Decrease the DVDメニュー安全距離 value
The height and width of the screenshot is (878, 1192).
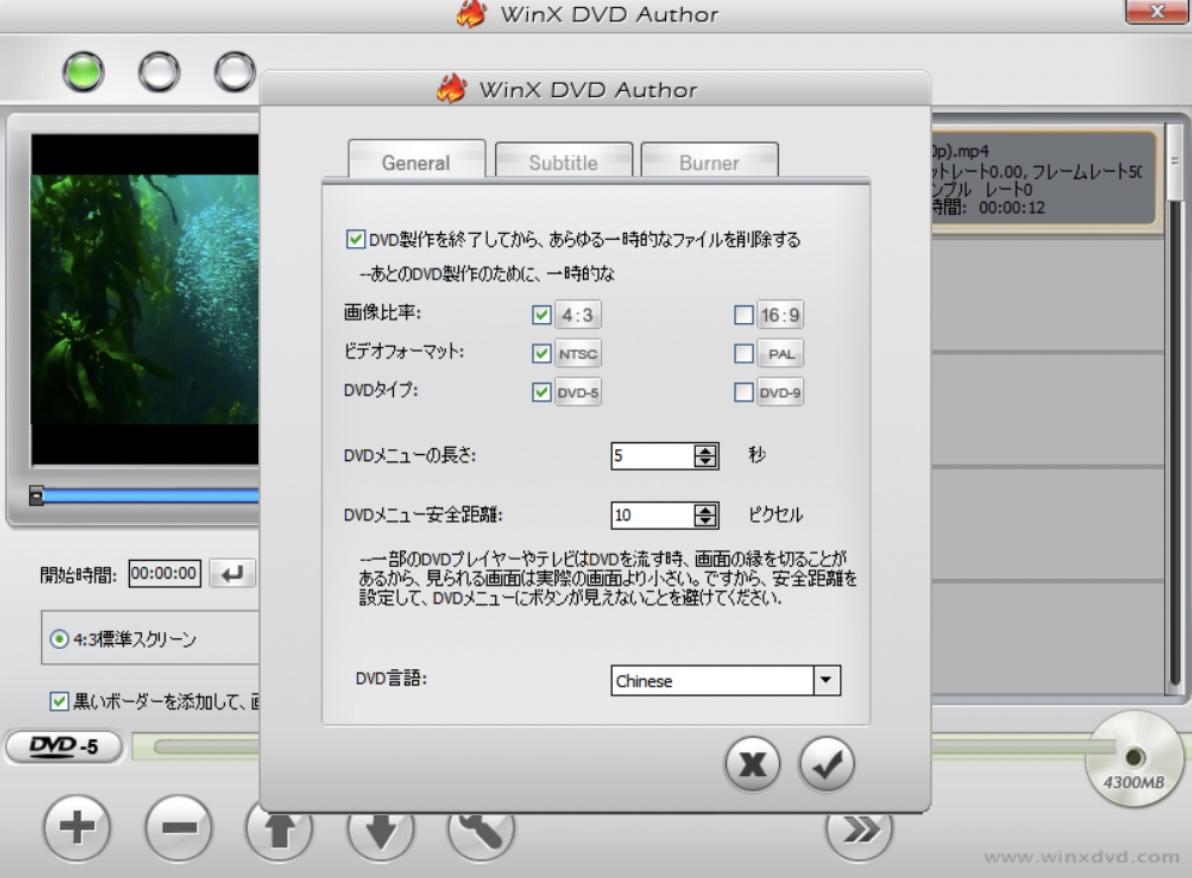pos(705,521)
